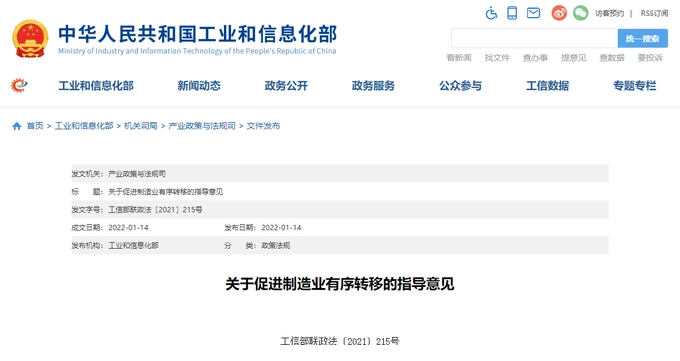This screenshot has height=361, width=680.
Task: Click 访客预约 link
Action: tap(609, 13)
